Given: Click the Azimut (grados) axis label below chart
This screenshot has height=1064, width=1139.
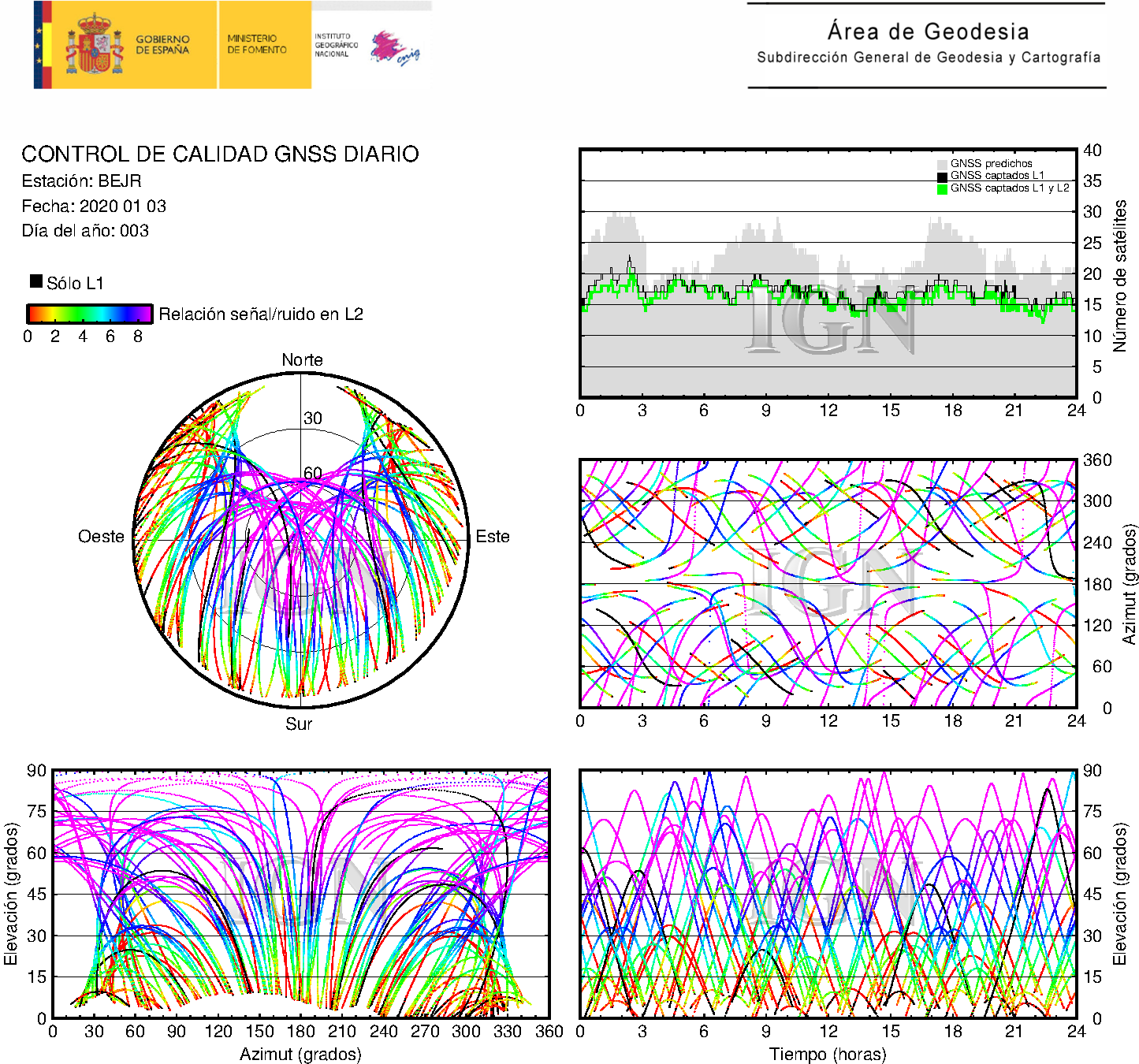Looking at the screenshot, I should (300, 1054).
